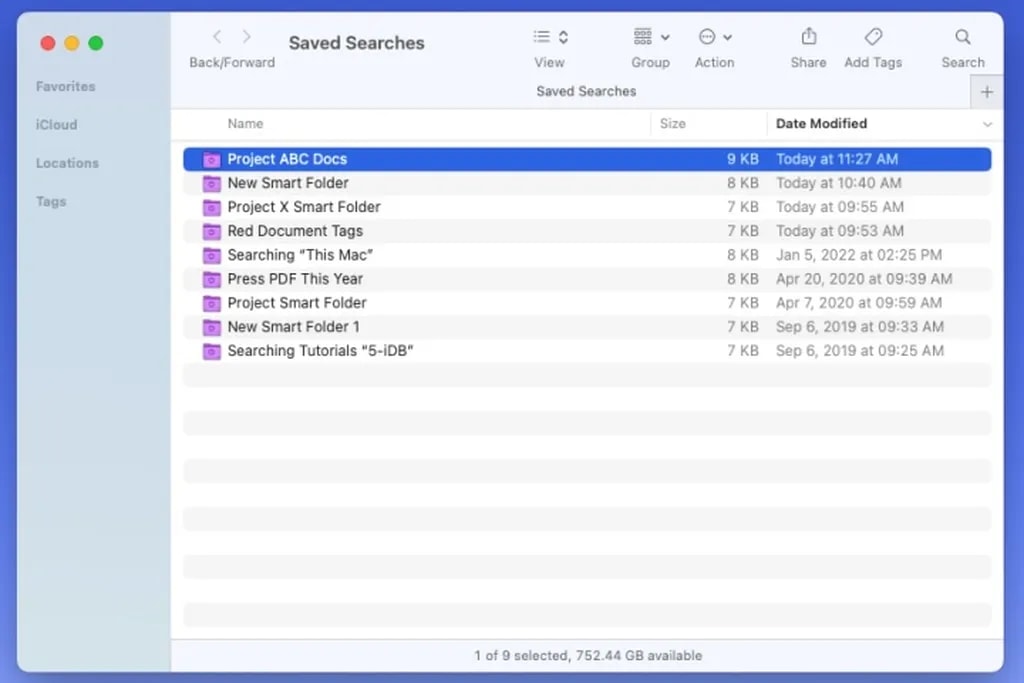This screenshot has height=683, width=1024.
Task: Click the View list icon
Action: (x=544, y=36)
